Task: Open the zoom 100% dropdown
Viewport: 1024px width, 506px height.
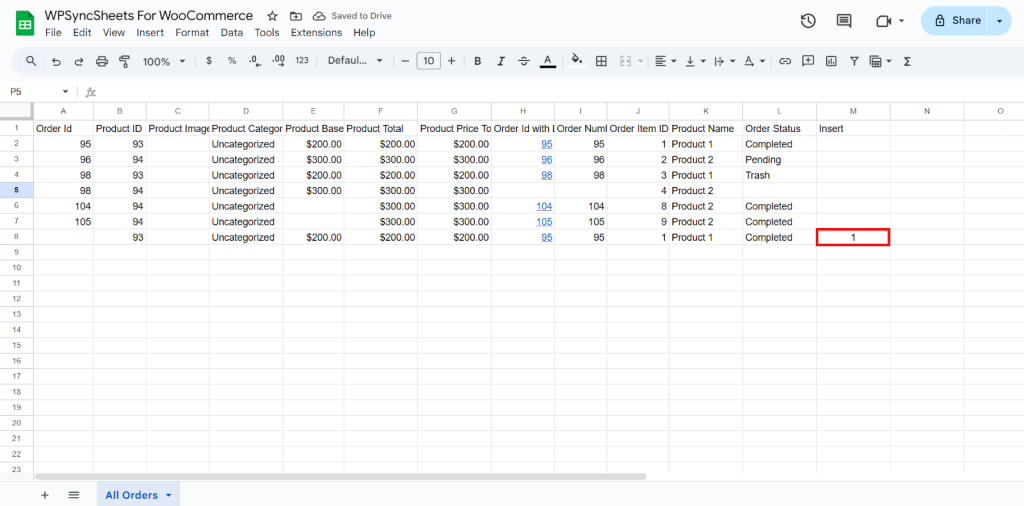Action: click(164, 61)
